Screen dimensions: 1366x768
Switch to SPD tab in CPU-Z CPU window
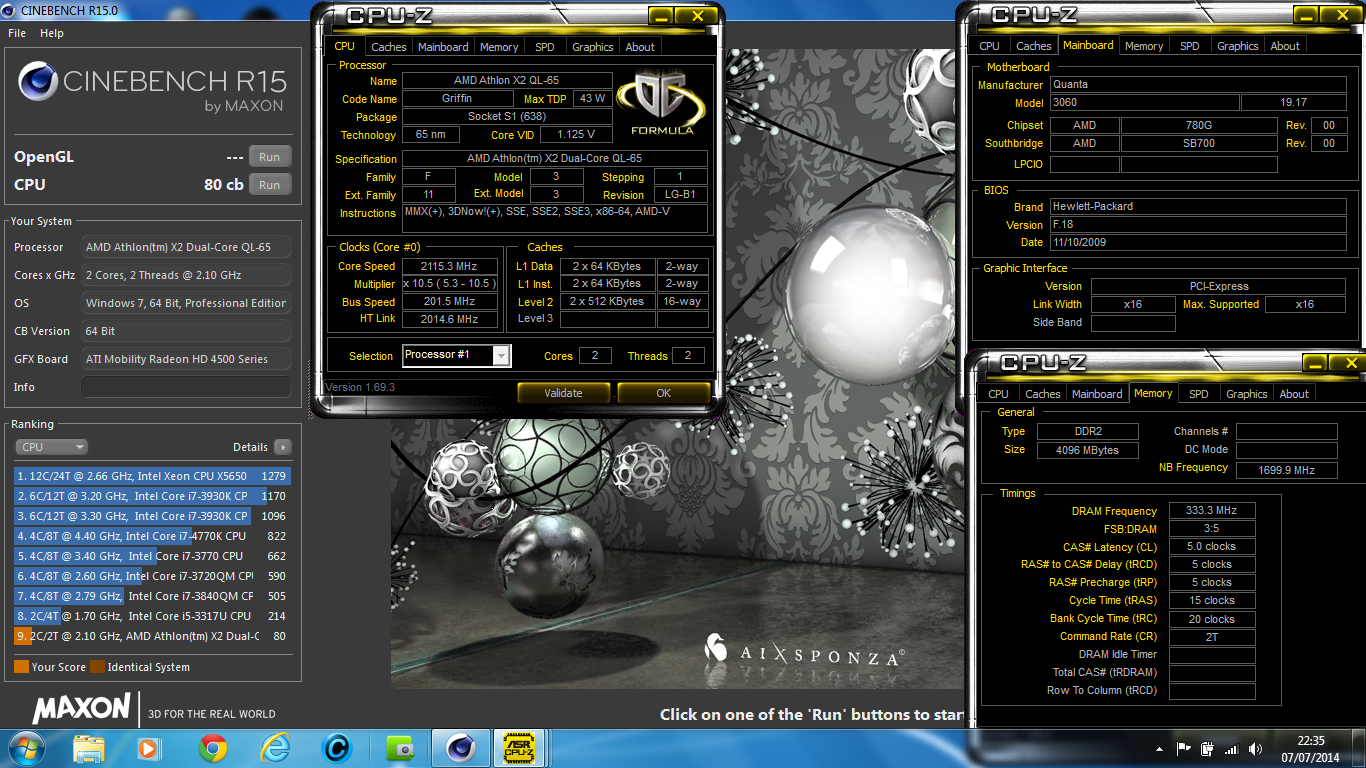coord(545,47)
